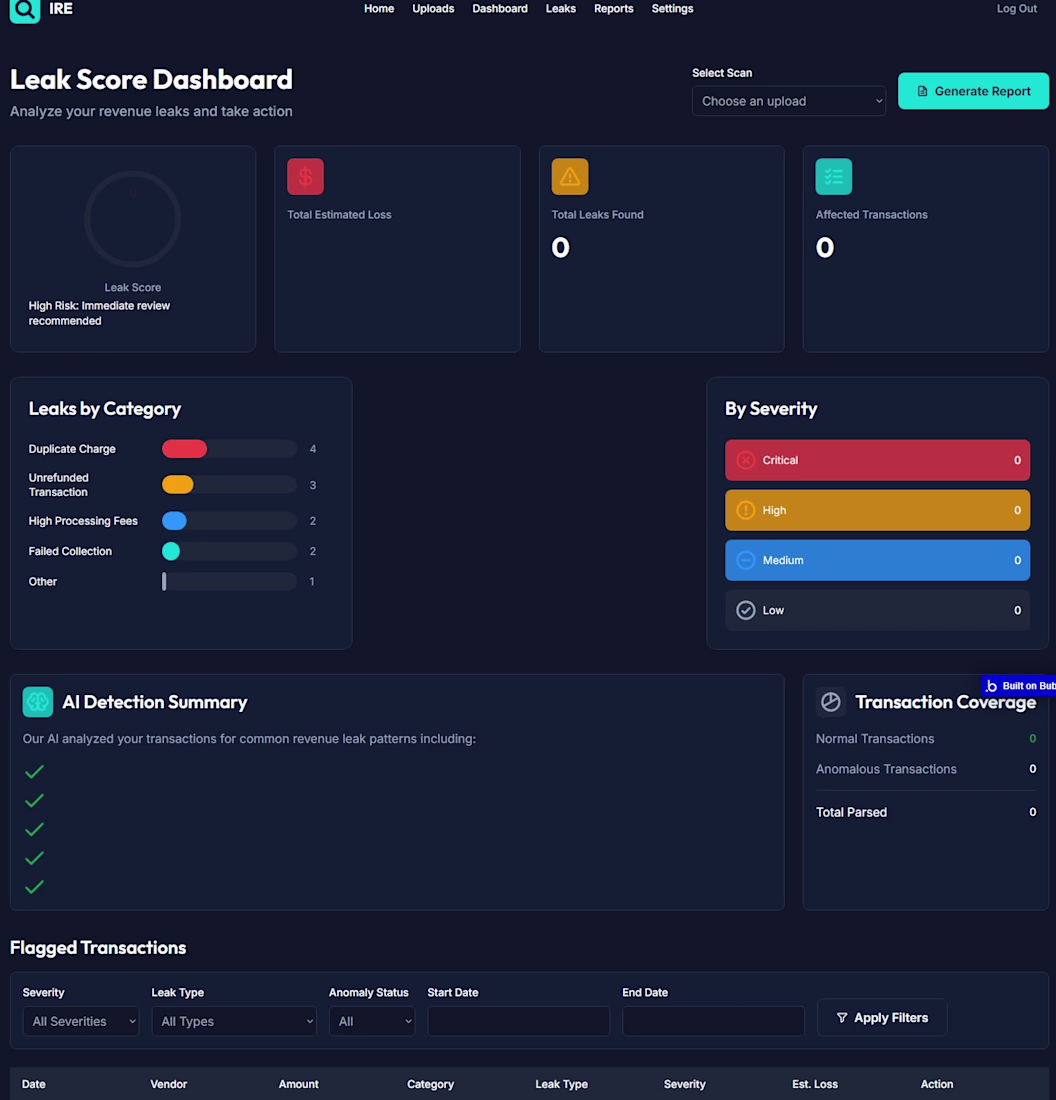Click the Leak Score circular gauge
The image size is (1056, 1100).
tap(133, 219)
